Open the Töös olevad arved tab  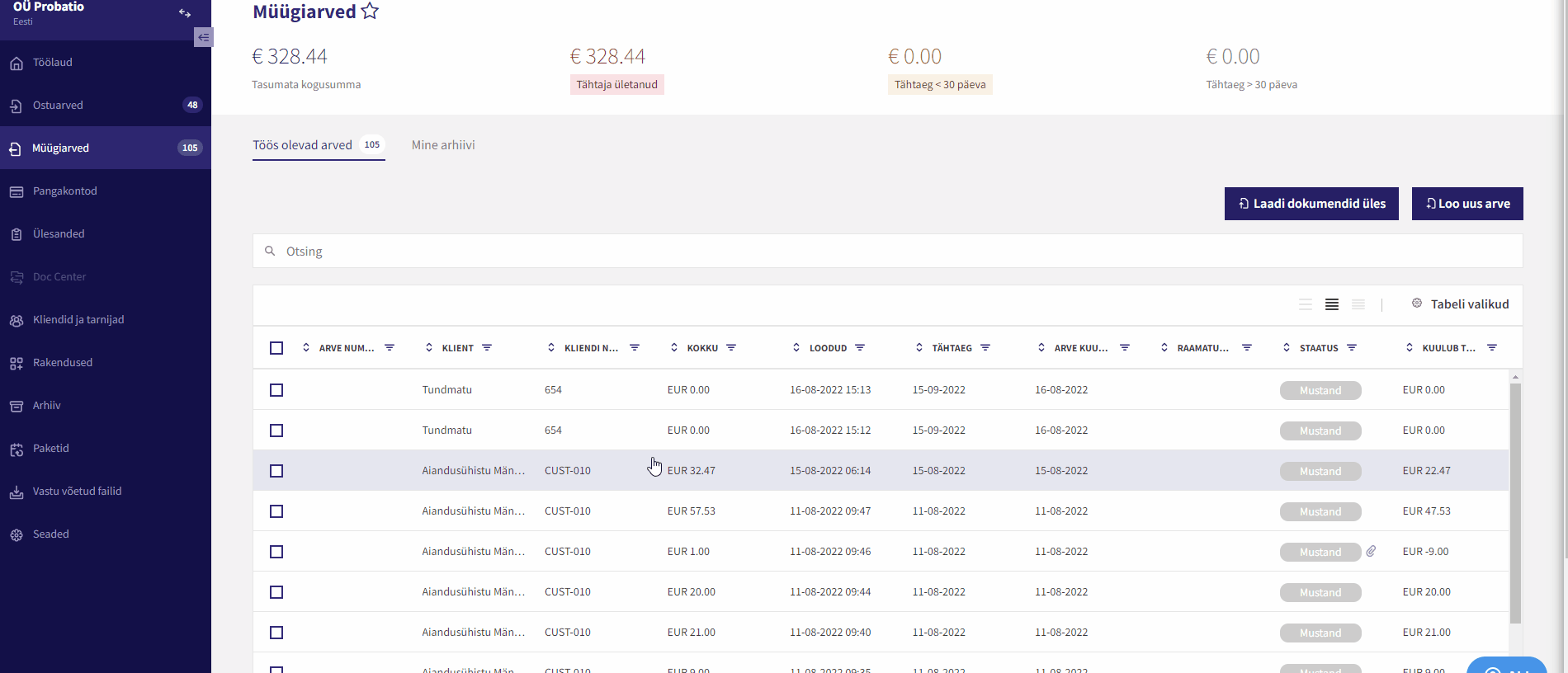319,145
